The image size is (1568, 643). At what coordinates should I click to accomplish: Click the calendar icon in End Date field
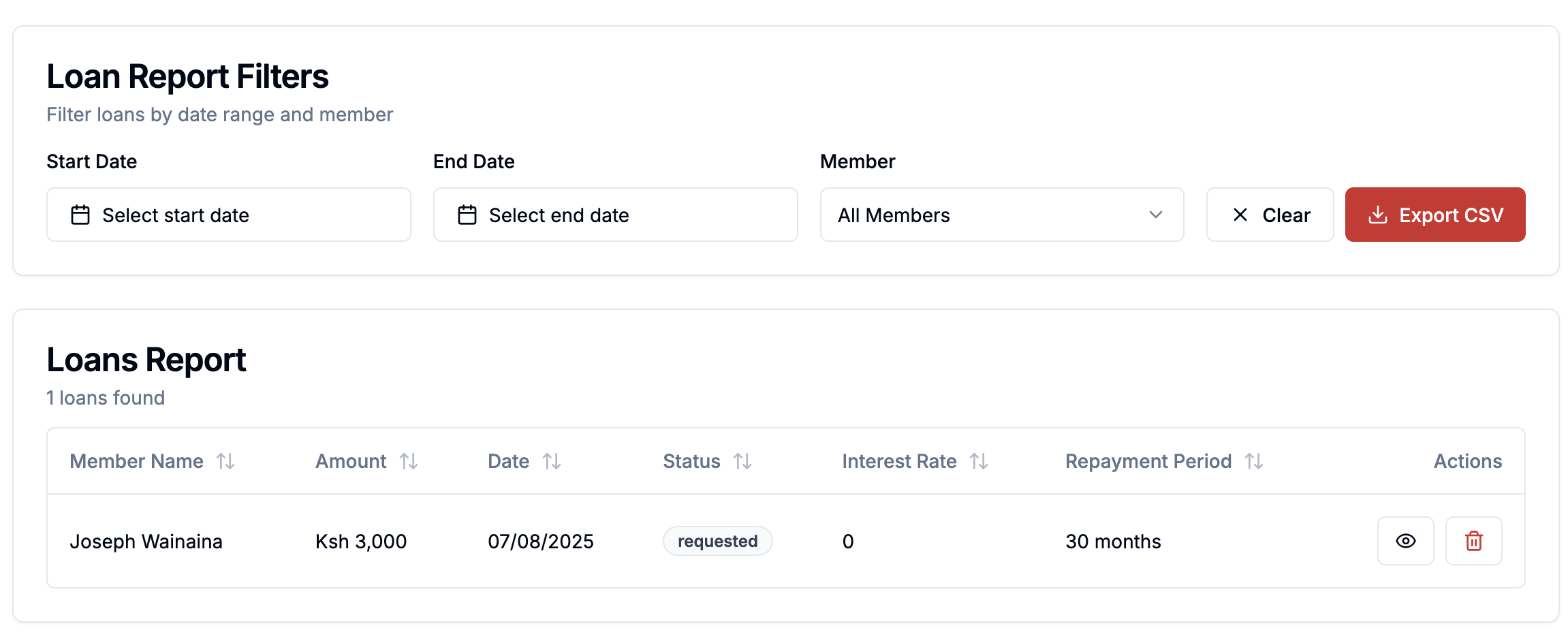467,215
